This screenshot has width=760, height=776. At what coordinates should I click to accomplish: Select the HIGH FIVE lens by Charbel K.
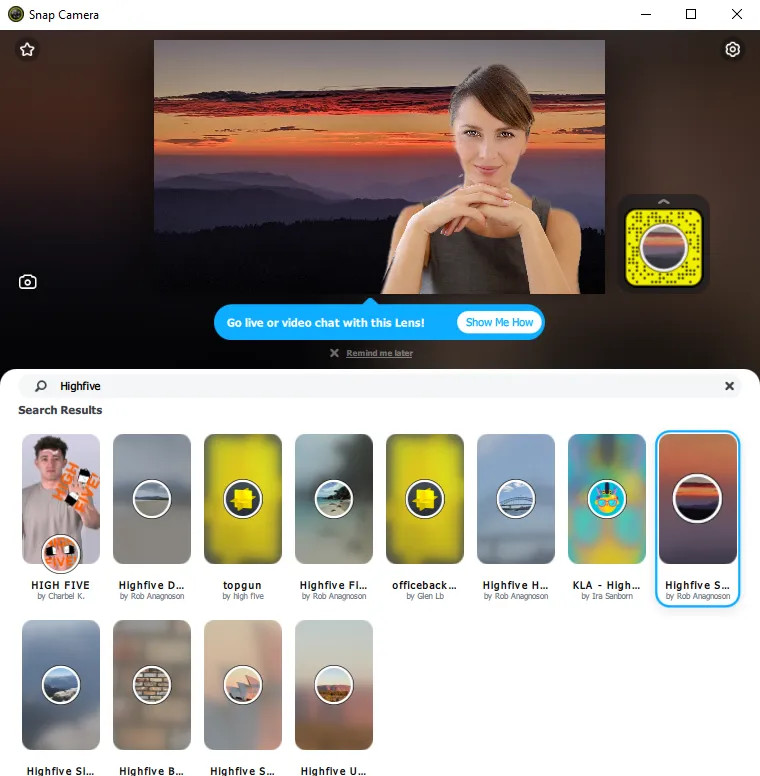click(61, 499)
